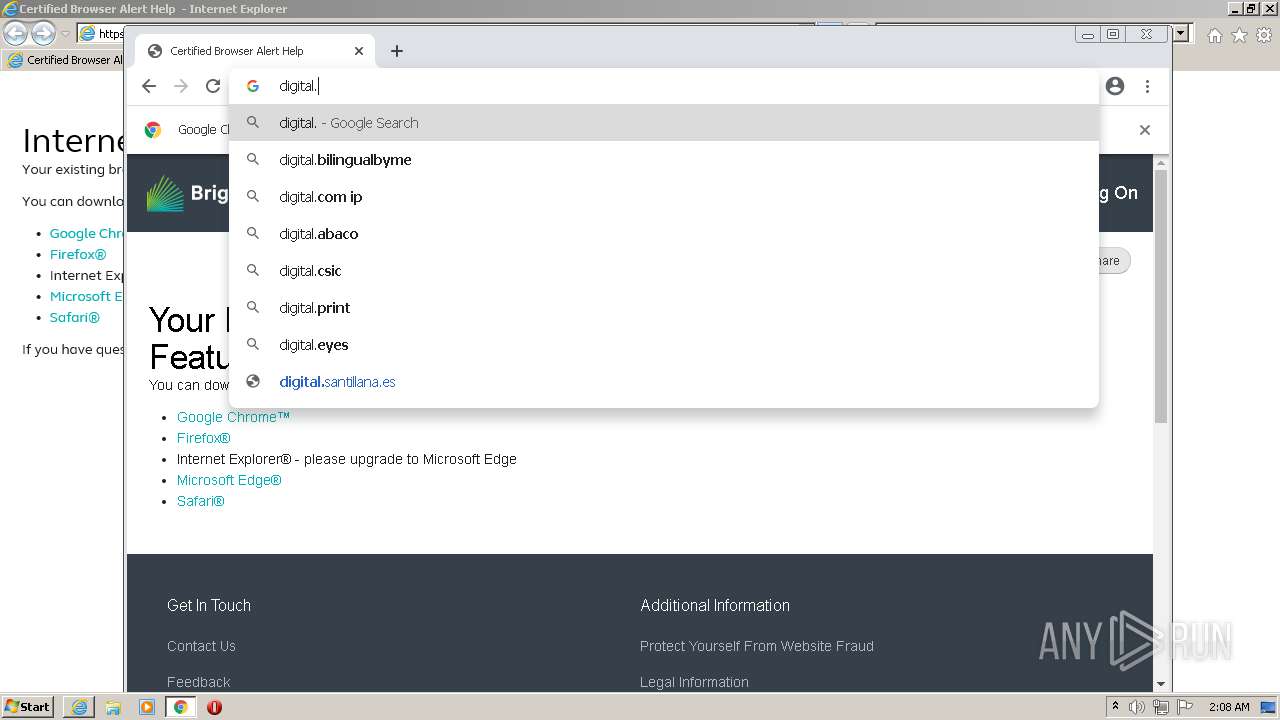Open media player taskbar icon
The width and height of the screenshot is (1280, 720).
pos(147,707)
